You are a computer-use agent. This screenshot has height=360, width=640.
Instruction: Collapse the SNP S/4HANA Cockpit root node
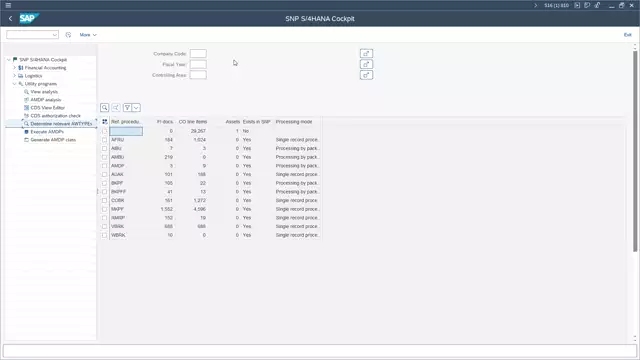9,60
